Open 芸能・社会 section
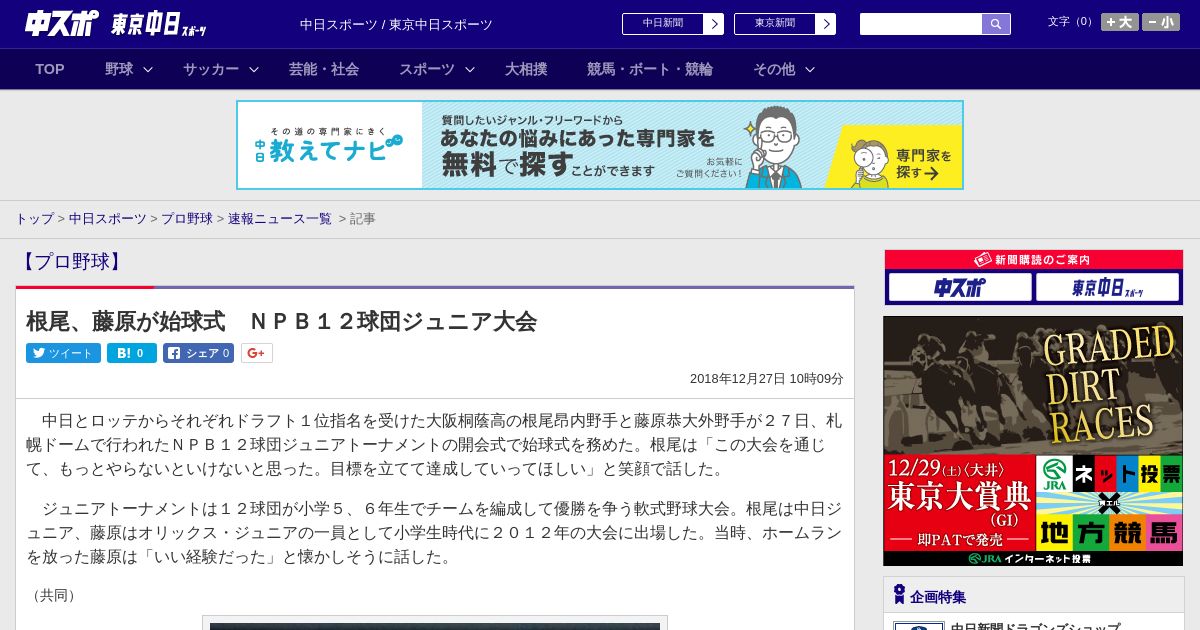The image size is (1200, 630). (x=324, y=69)
